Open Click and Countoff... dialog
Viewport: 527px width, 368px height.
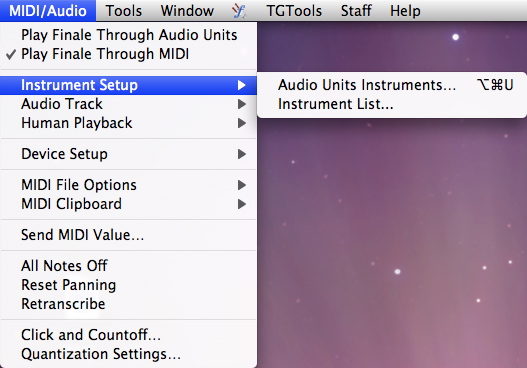[128, 335]
